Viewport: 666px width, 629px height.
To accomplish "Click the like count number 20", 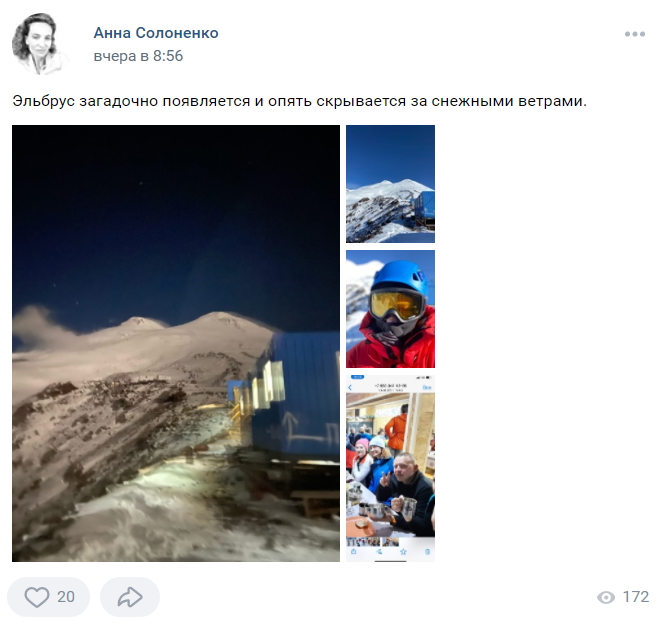I will click(66, 597).
